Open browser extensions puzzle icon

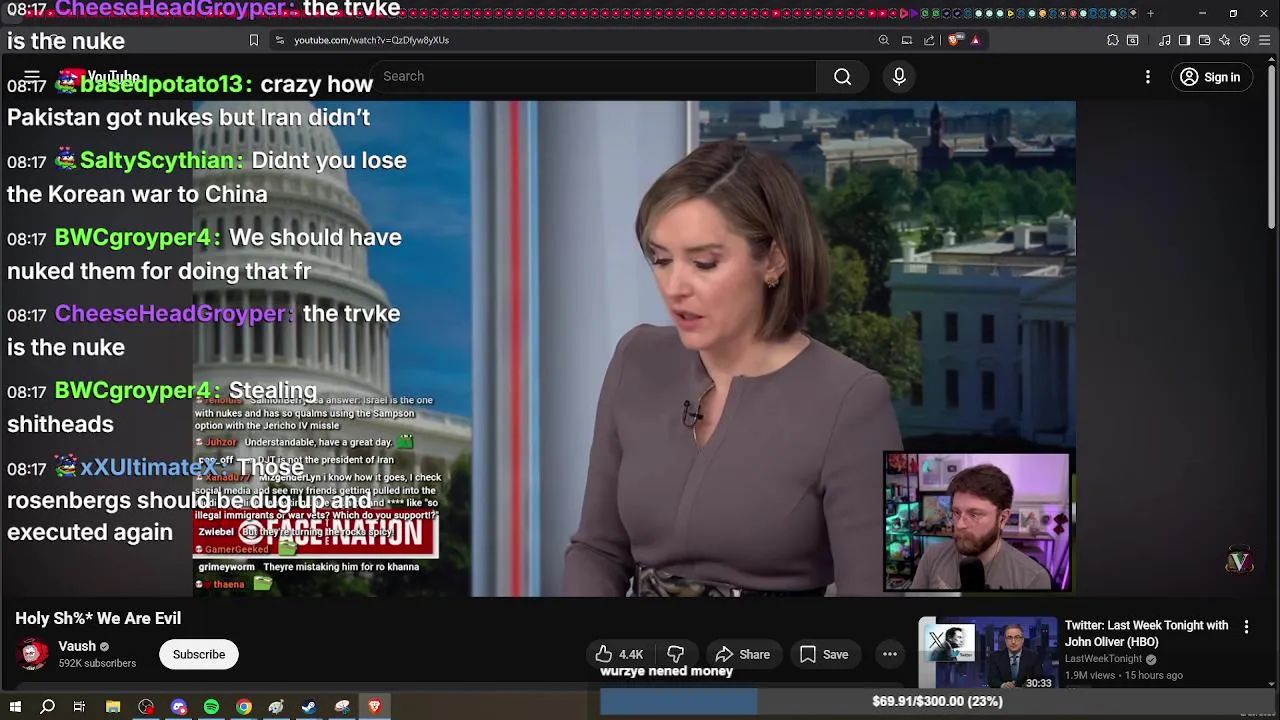(1113, 40)
